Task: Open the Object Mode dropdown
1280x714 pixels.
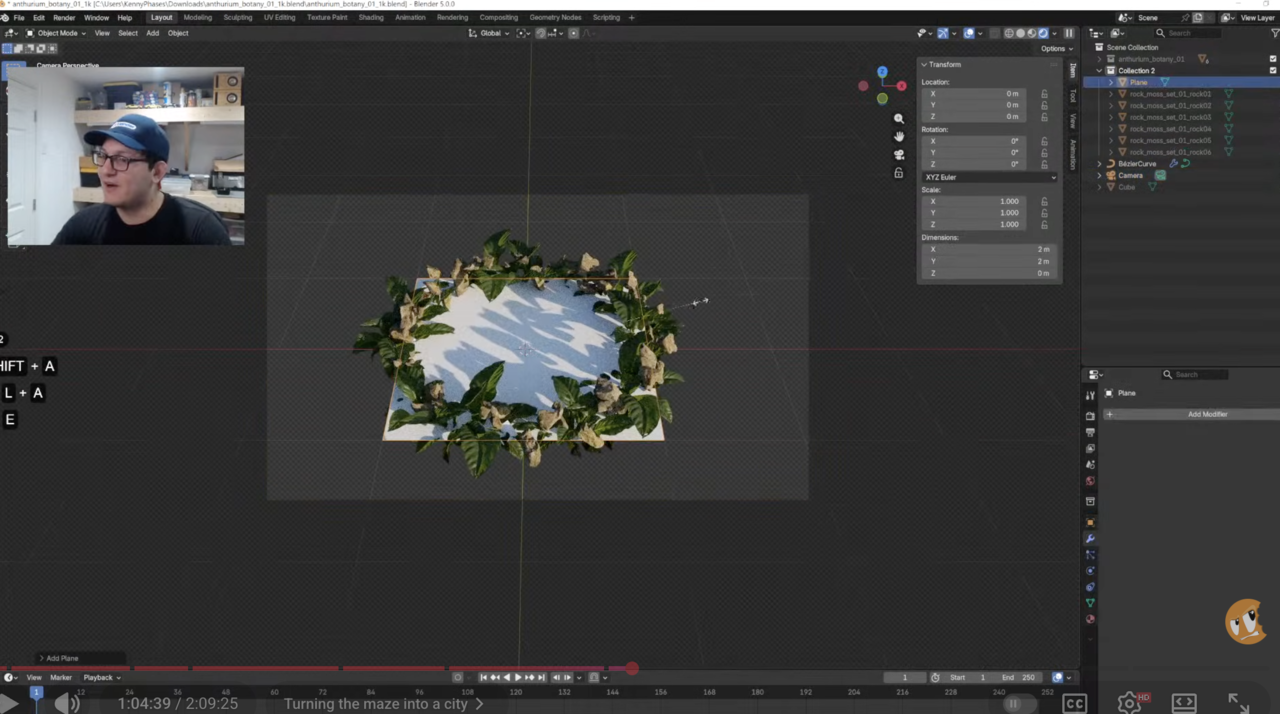Action: [57, 33]
